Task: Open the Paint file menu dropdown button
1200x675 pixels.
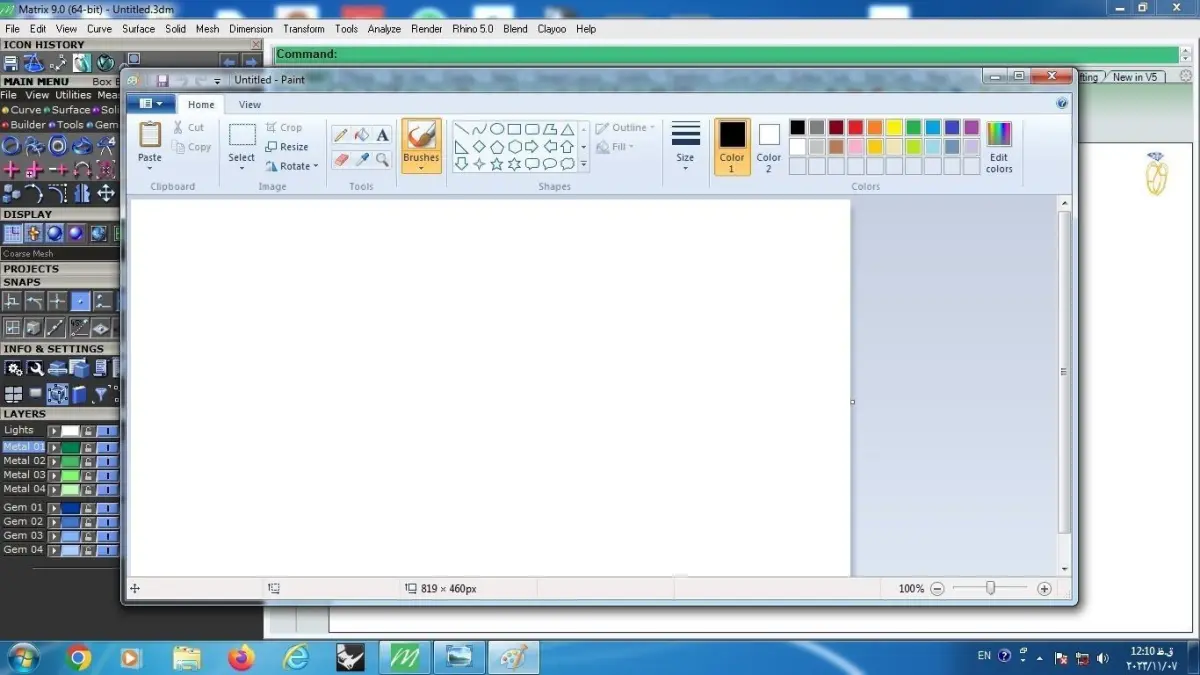Action: coord(151,104)
